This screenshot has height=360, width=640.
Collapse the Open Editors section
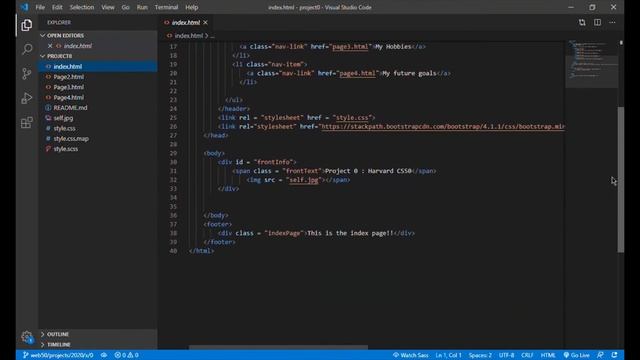pyautogui.click(x=65, y=36)
